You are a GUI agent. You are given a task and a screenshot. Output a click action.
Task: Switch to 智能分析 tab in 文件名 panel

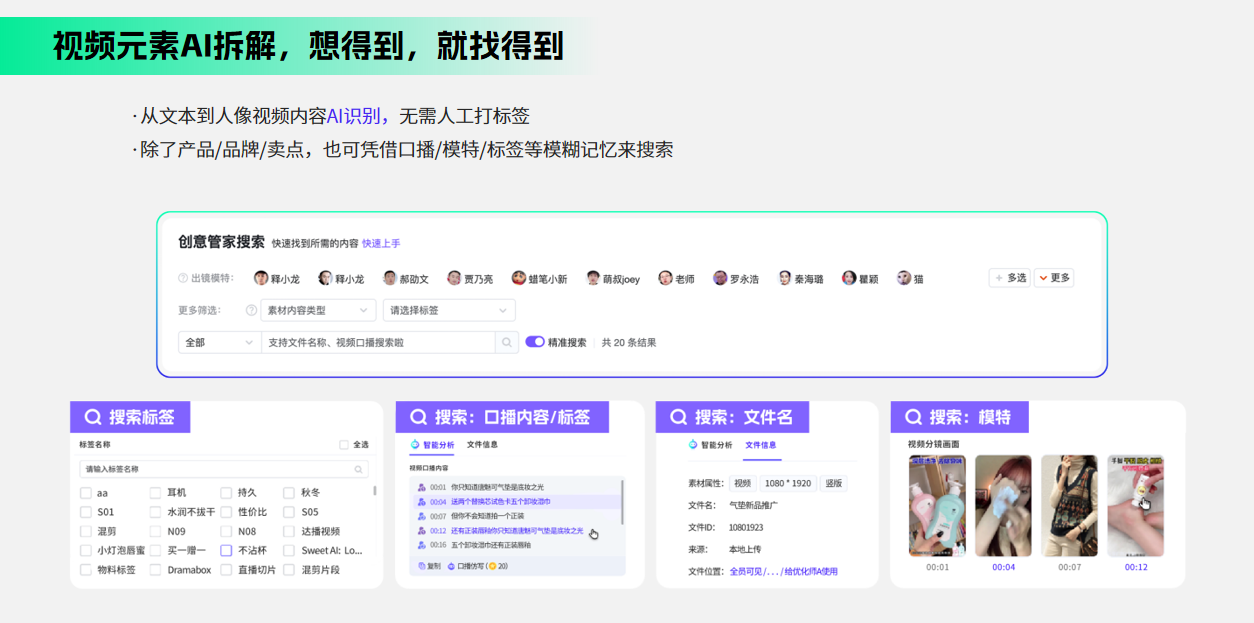pos(710,445)
